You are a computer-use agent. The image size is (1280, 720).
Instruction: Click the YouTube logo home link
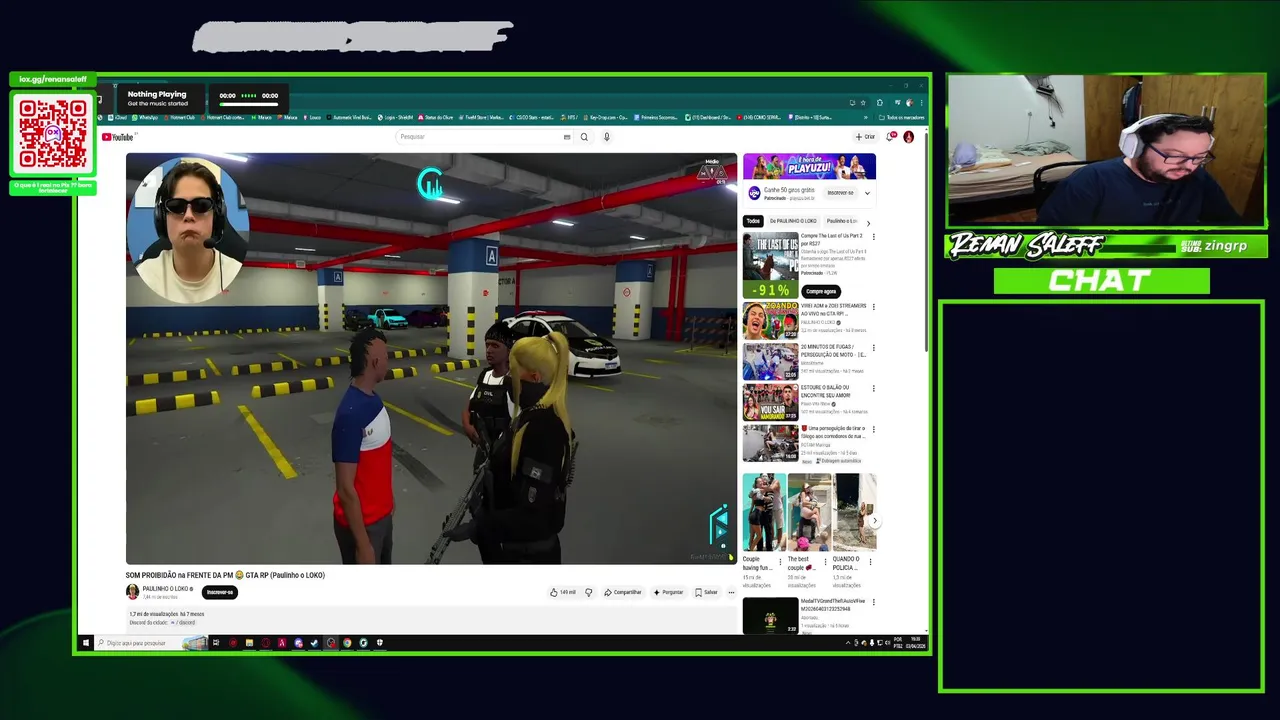[x=117, y=137]
